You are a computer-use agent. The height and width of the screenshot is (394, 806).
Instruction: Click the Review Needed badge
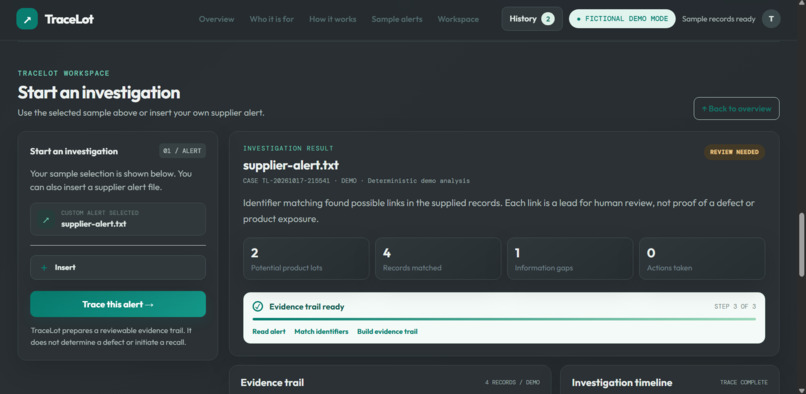click(x=735, y=152)
